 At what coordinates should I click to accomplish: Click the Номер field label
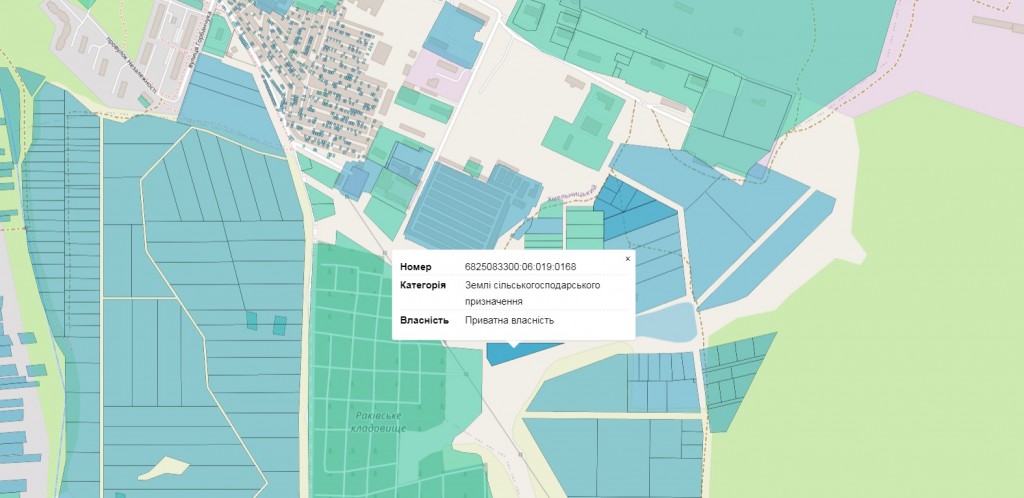416,266
